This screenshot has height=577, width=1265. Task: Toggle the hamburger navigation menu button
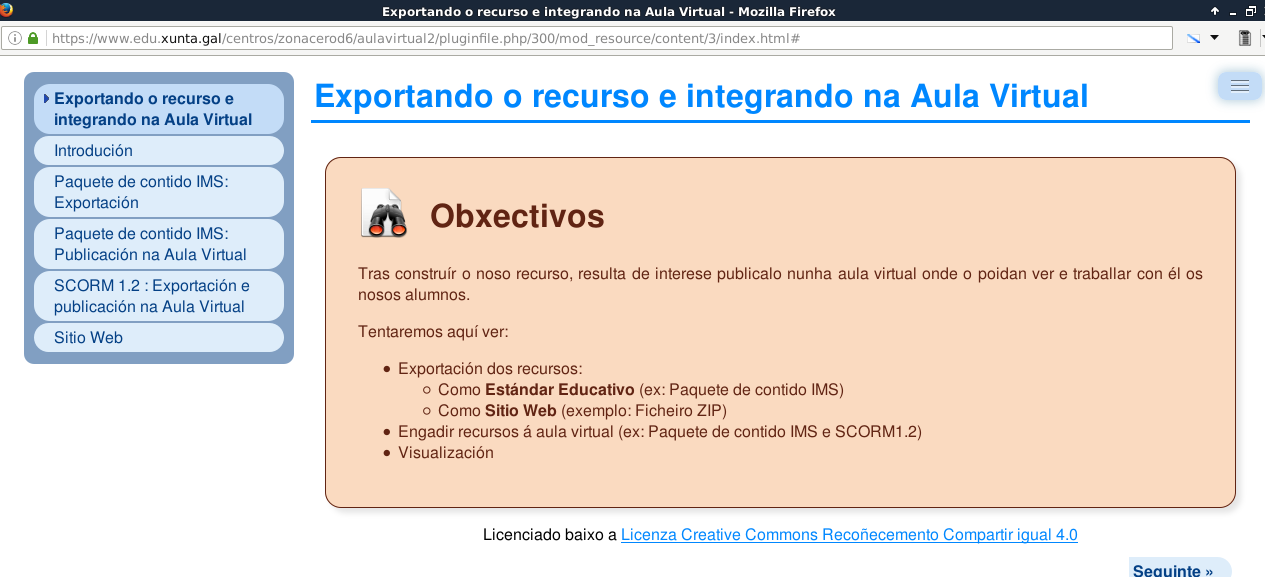coord(1240,86)
